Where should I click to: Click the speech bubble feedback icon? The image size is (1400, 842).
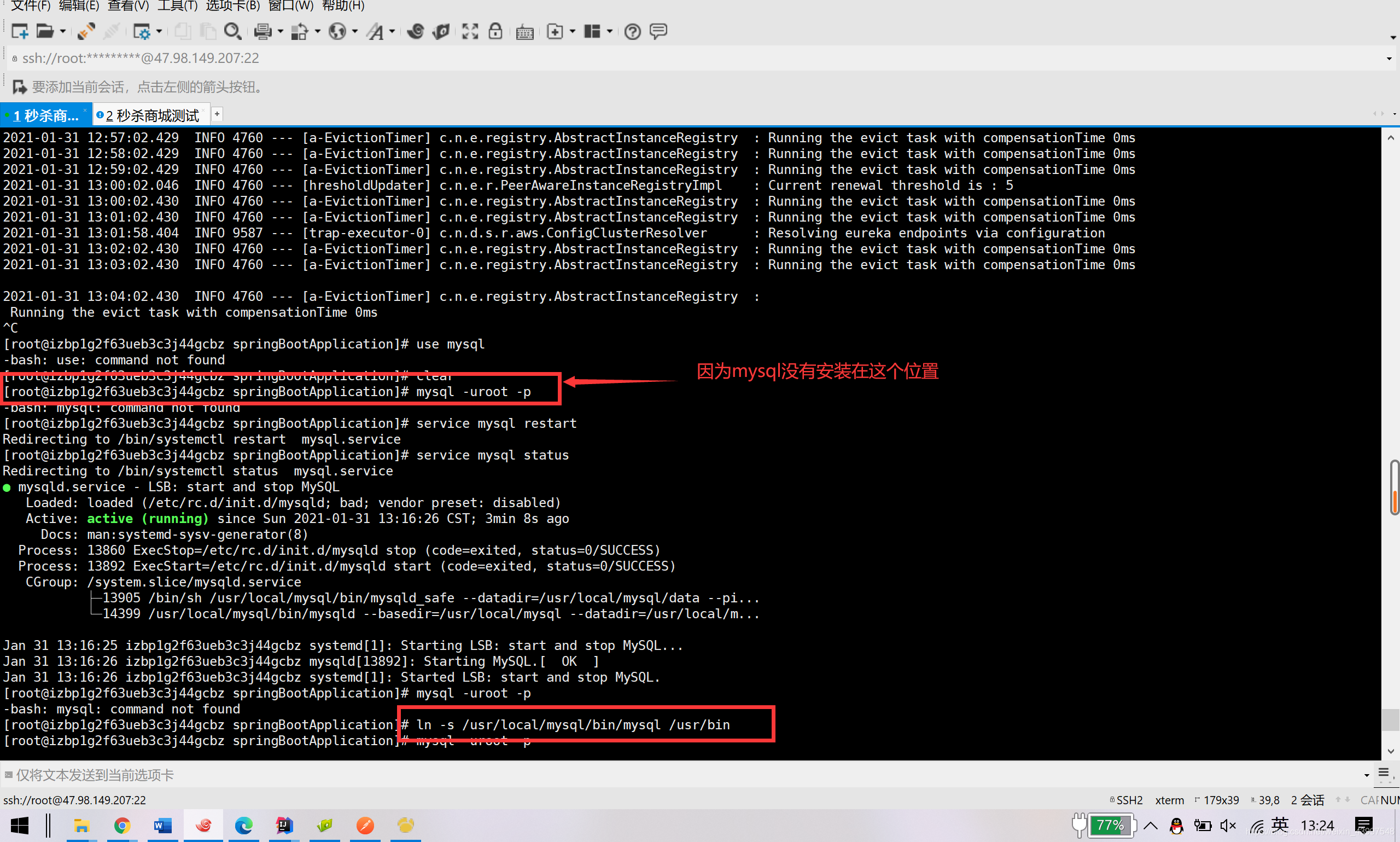click(x=658, y=31)
